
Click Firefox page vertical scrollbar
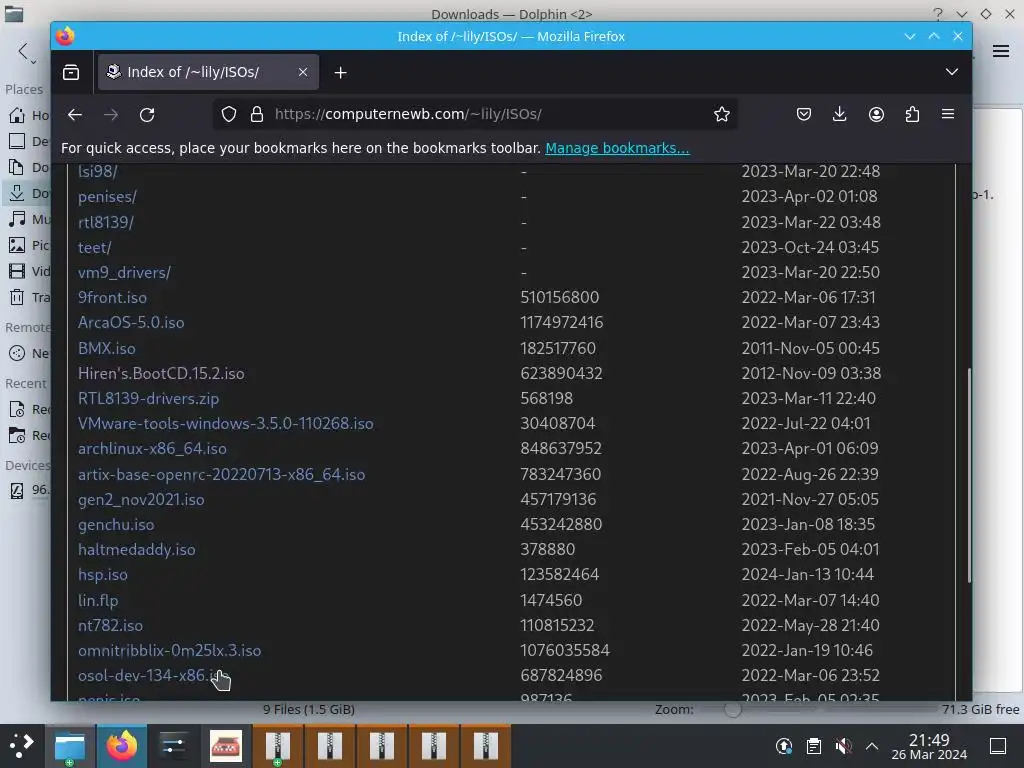[968, 475]
